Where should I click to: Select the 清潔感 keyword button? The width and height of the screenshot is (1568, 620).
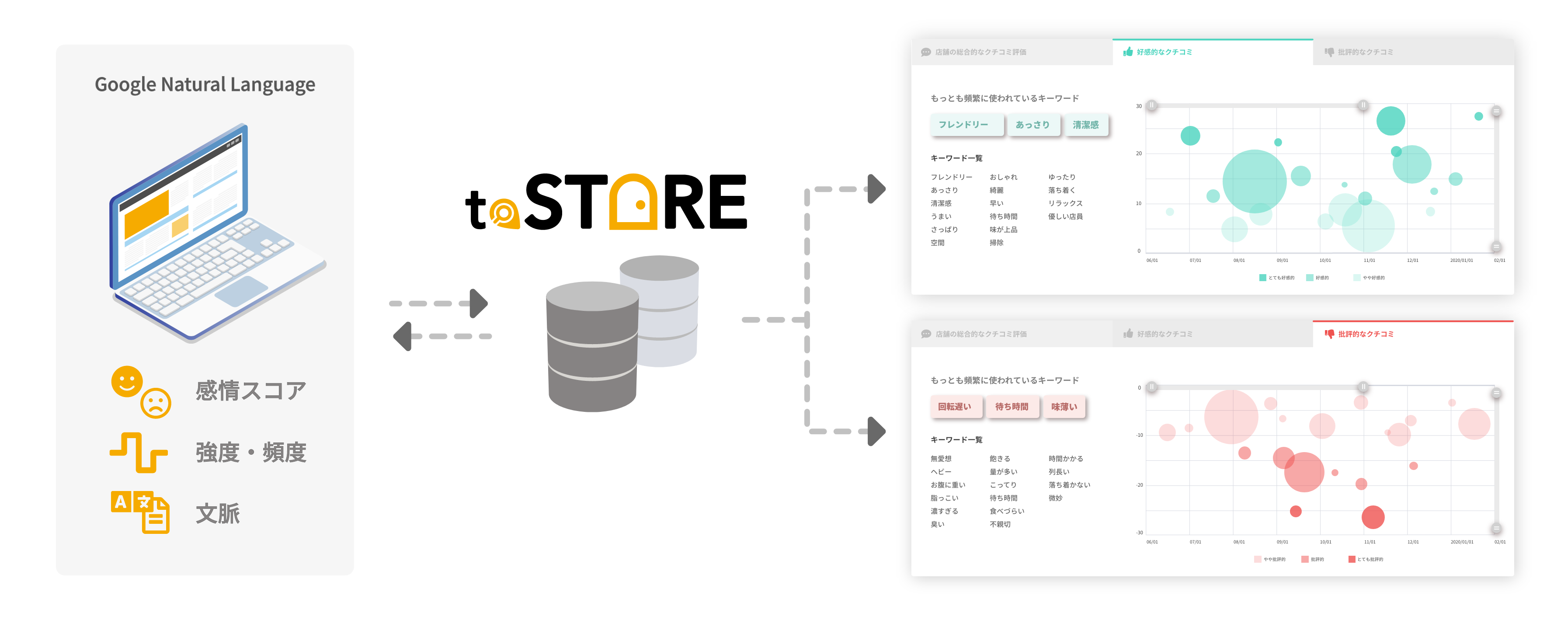pyautogui.click(x=1086, y=125)
